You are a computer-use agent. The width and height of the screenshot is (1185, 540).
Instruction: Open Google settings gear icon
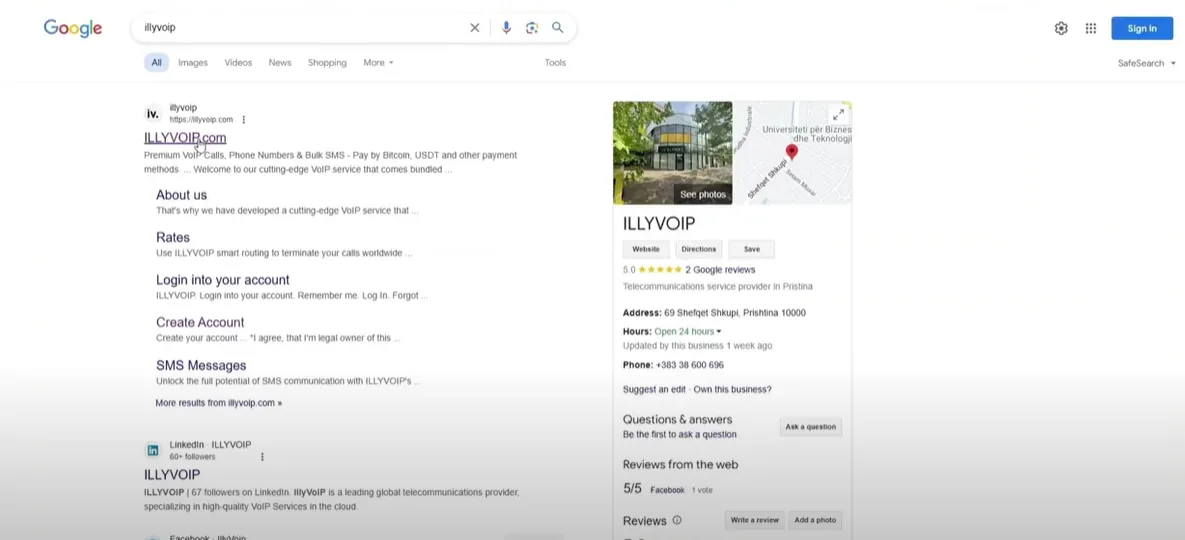click(1061, 28)
